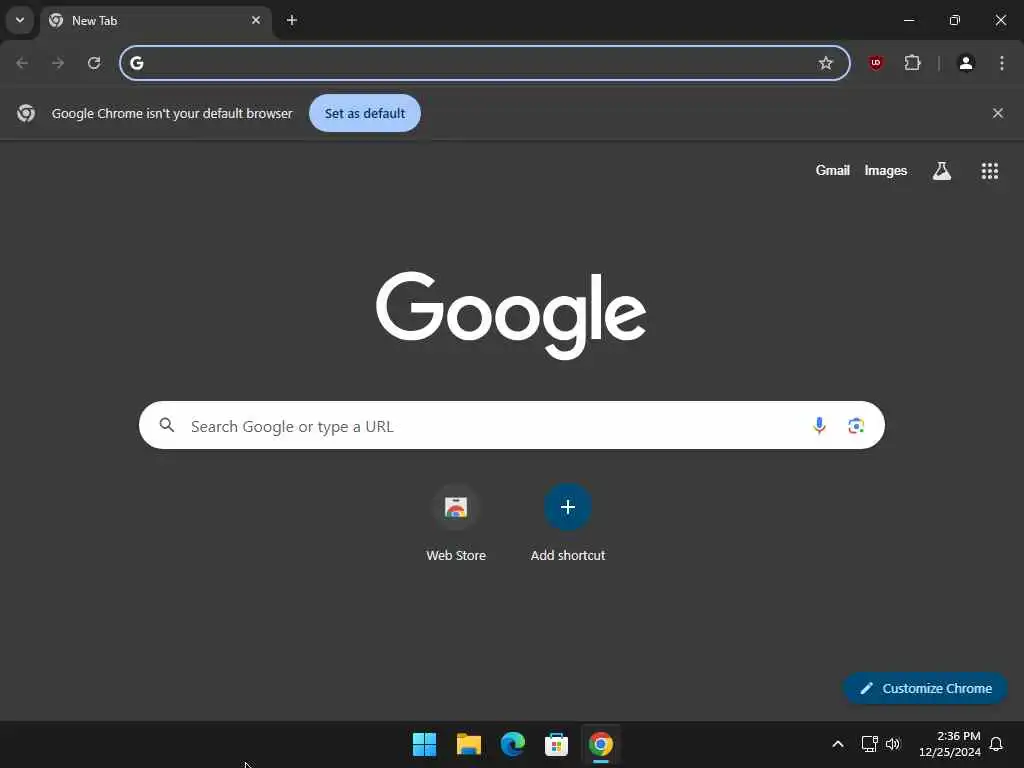
Task: Bookmark this tab with star icon
Action: 825,63
